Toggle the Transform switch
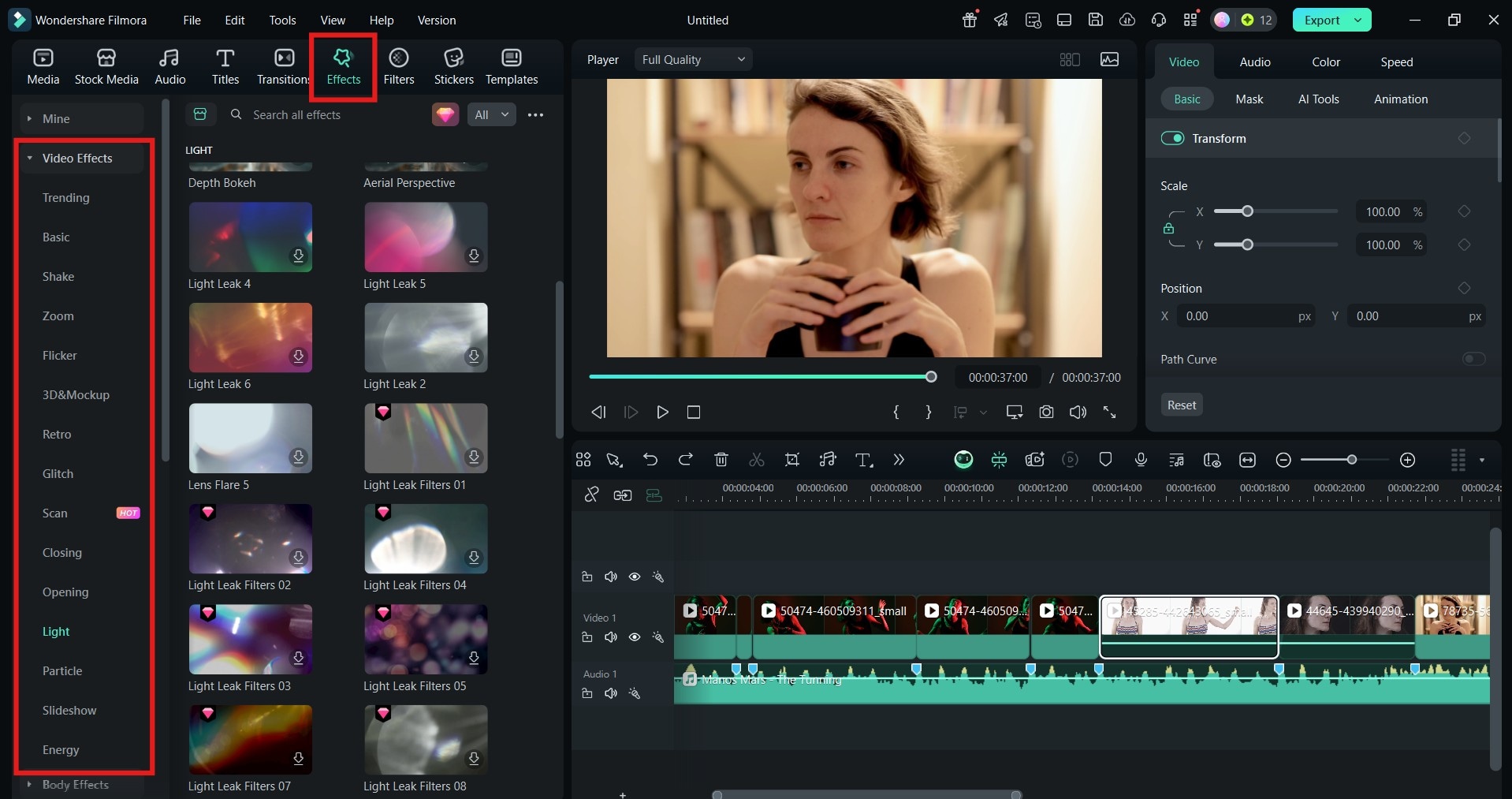Image resolution: width=1512 pixels, height=799 pixels. pos(1172,138)
